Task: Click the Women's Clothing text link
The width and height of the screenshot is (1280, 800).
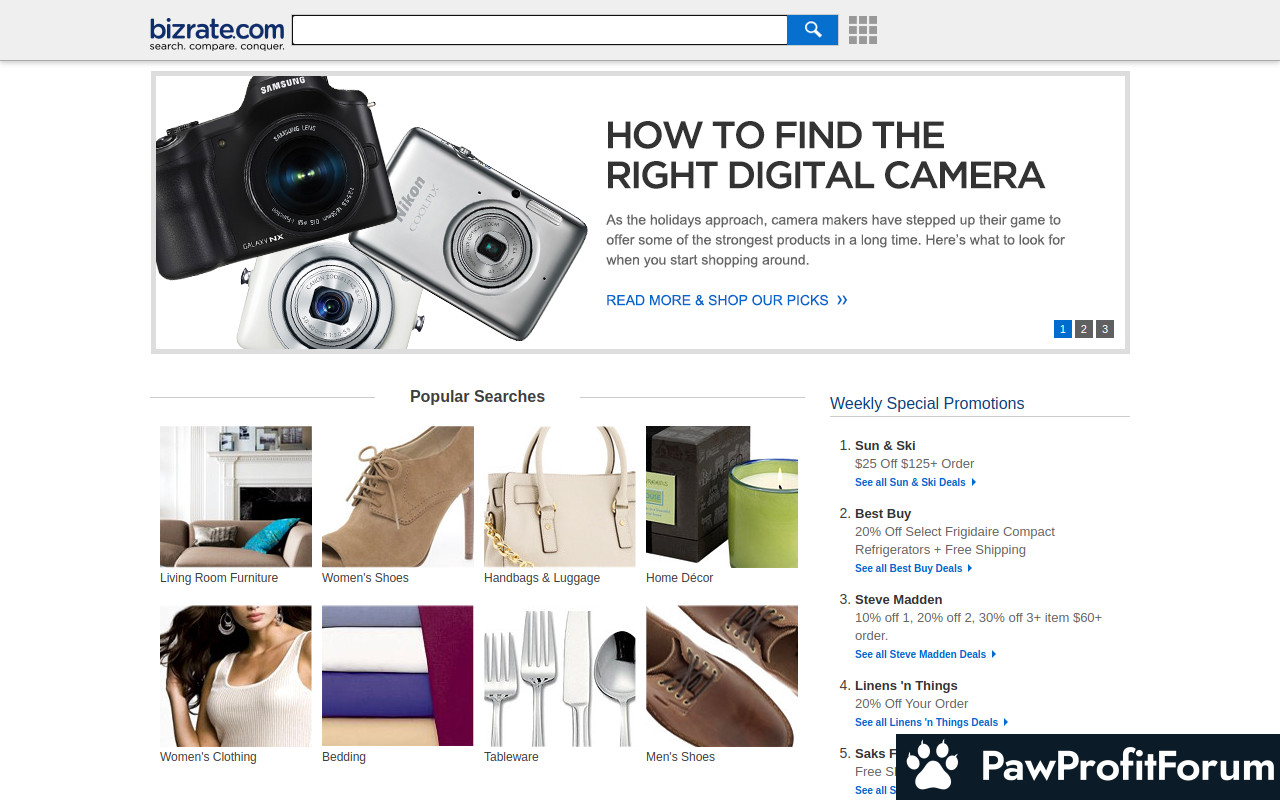Action: (x=208, y=757)
